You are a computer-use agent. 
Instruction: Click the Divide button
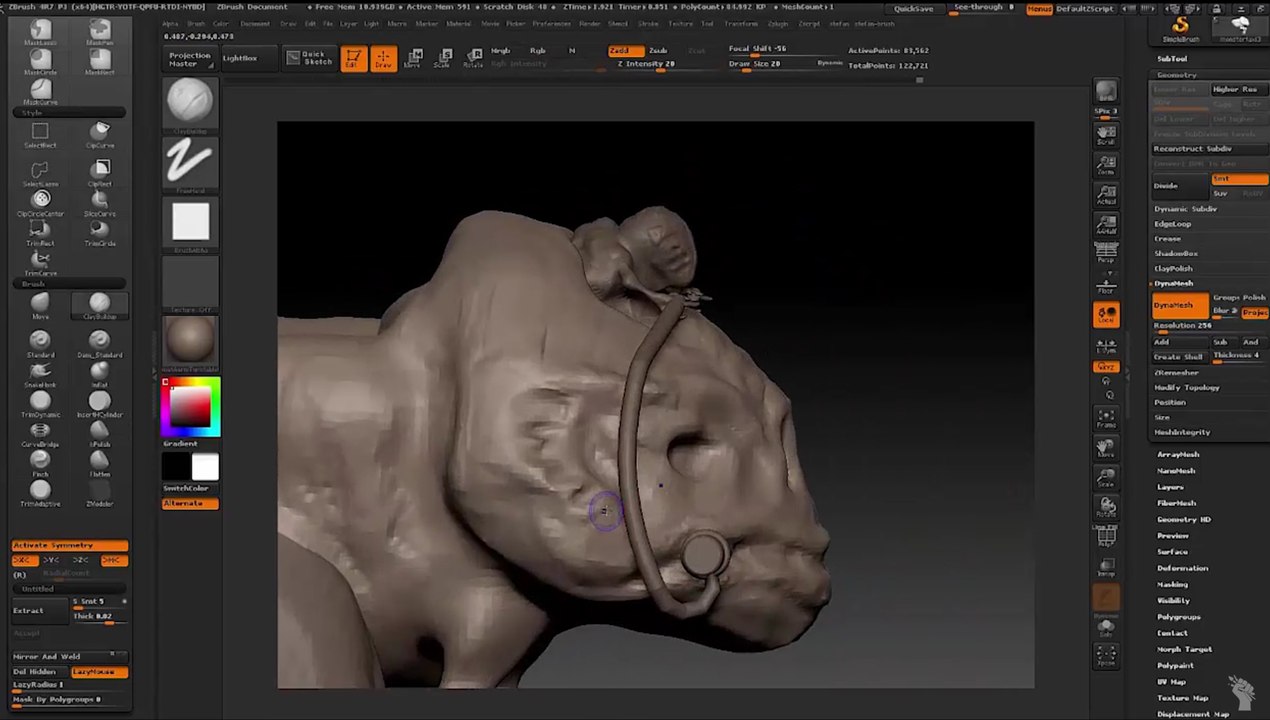point(1179,185)
